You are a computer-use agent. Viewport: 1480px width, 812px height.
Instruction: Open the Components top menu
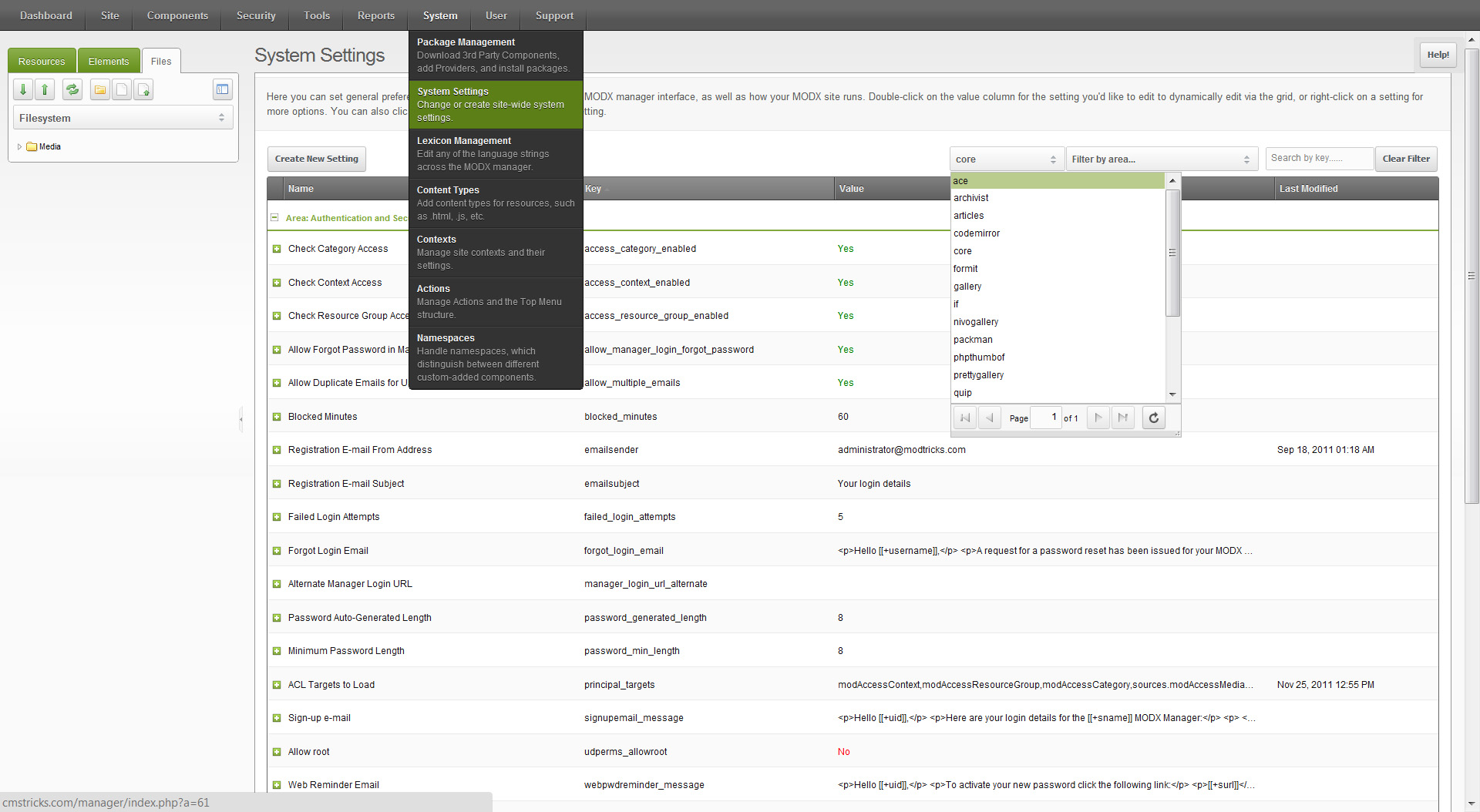pos(177,15)
